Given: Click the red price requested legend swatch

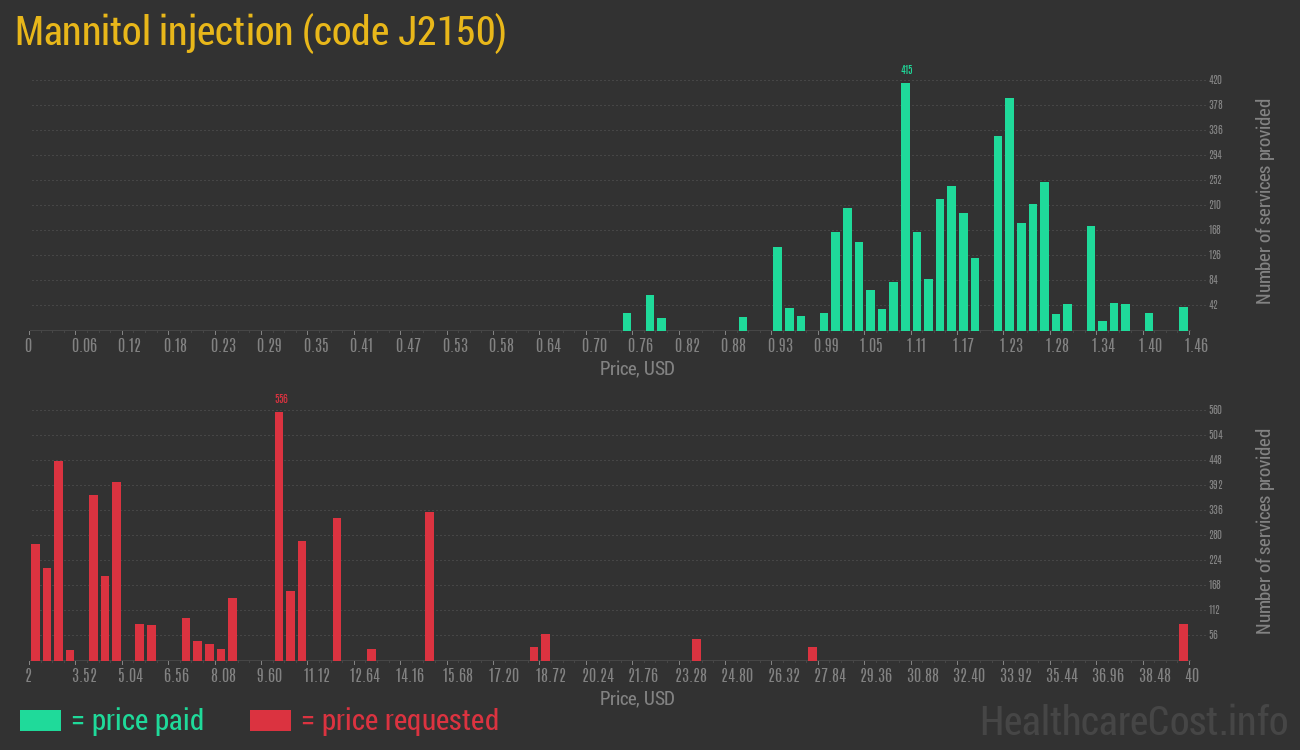Looking at the screenshot, I should point(270,720).
